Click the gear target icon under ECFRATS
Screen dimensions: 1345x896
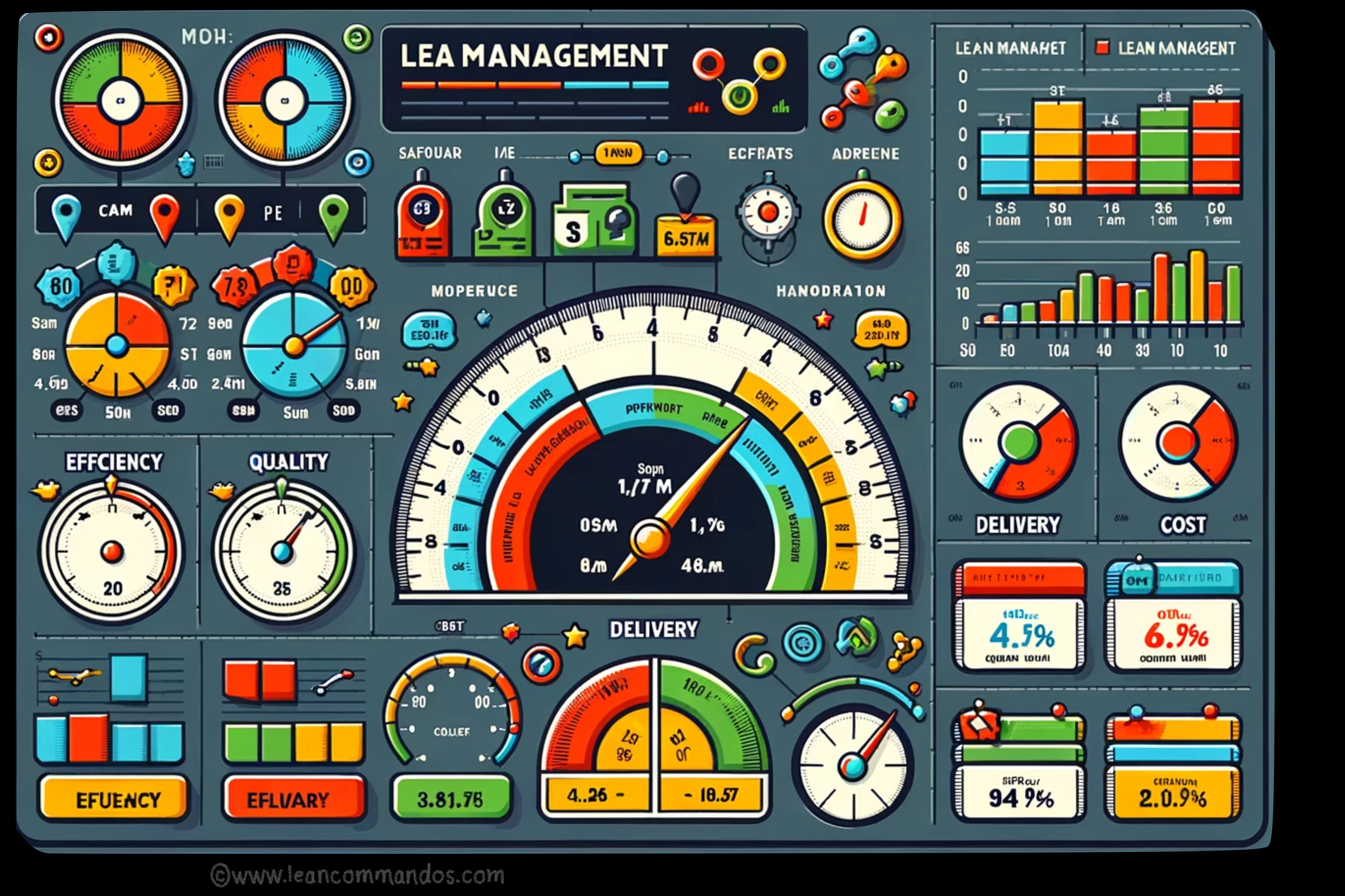[768, 213]
